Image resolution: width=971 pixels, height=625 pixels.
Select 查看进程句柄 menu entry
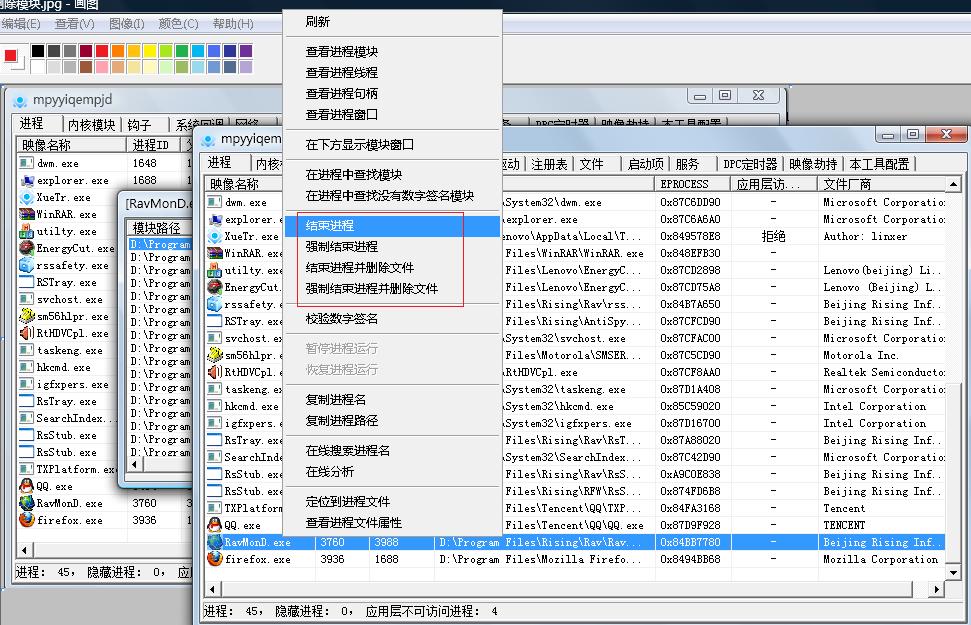(341, 94)
